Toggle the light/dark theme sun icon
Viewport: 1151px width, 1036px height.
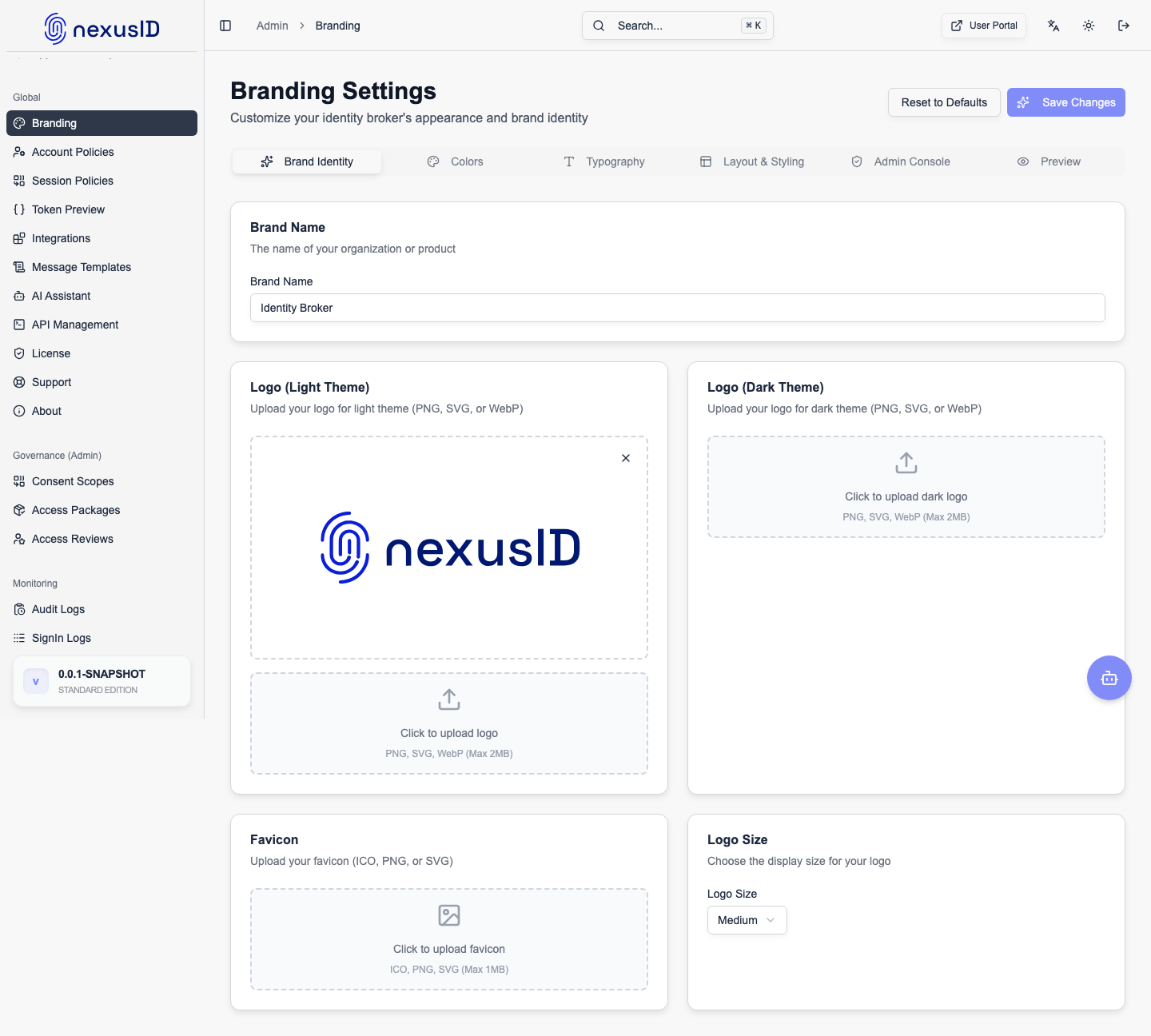click(x=1089, y=26)
